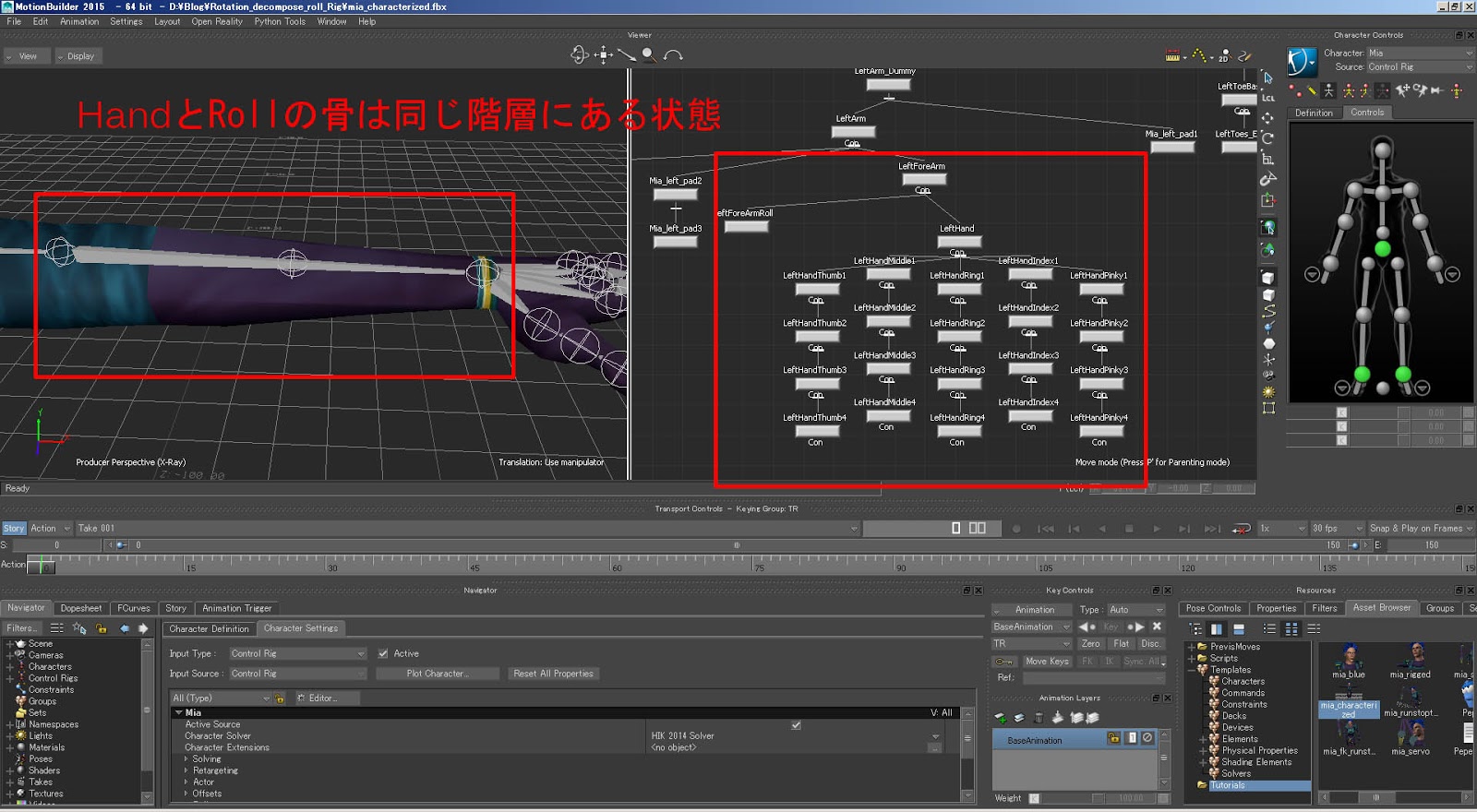
Task: Click the Filters button in Navigator
Action: click(x=21, y=628)
